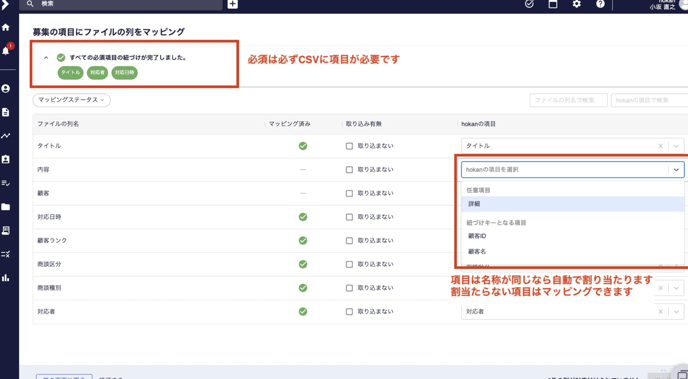Viewport: 688px width, 379px height.
Task: Open the trend line chart icon in sidebar
Action: tap(6, 136)
